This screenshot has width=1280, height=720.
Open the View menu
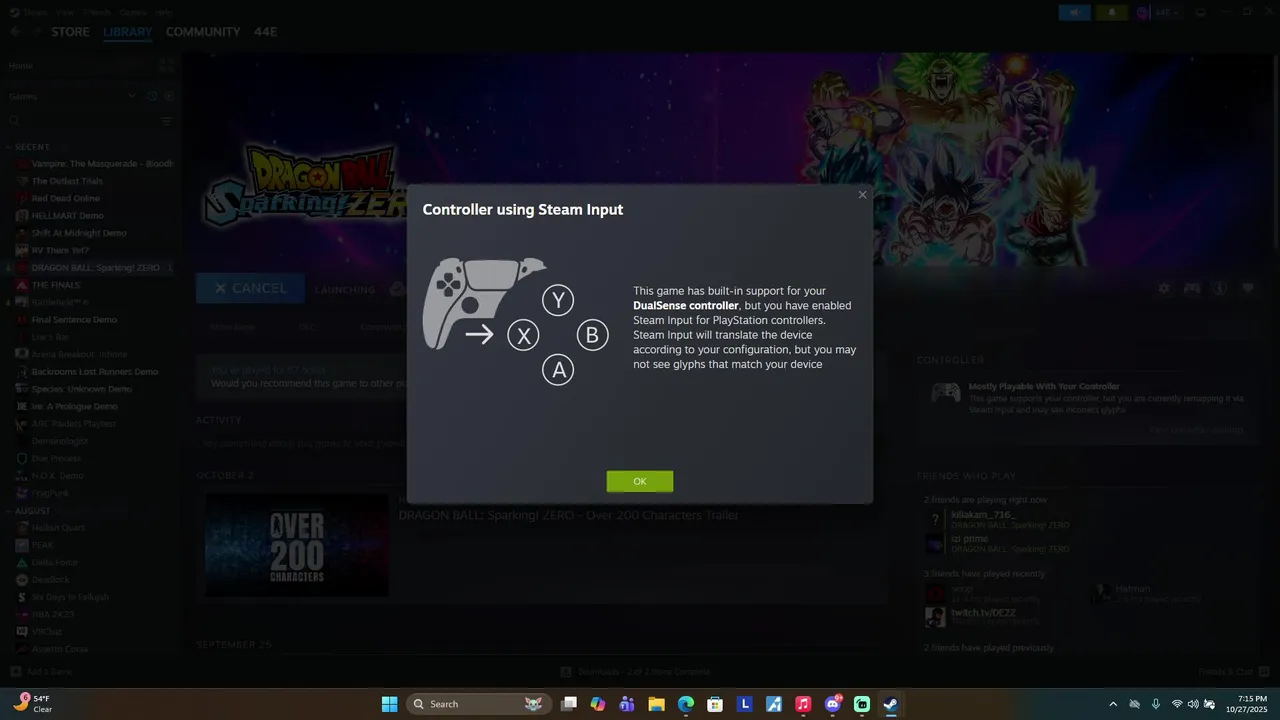(x=65, y=13)
